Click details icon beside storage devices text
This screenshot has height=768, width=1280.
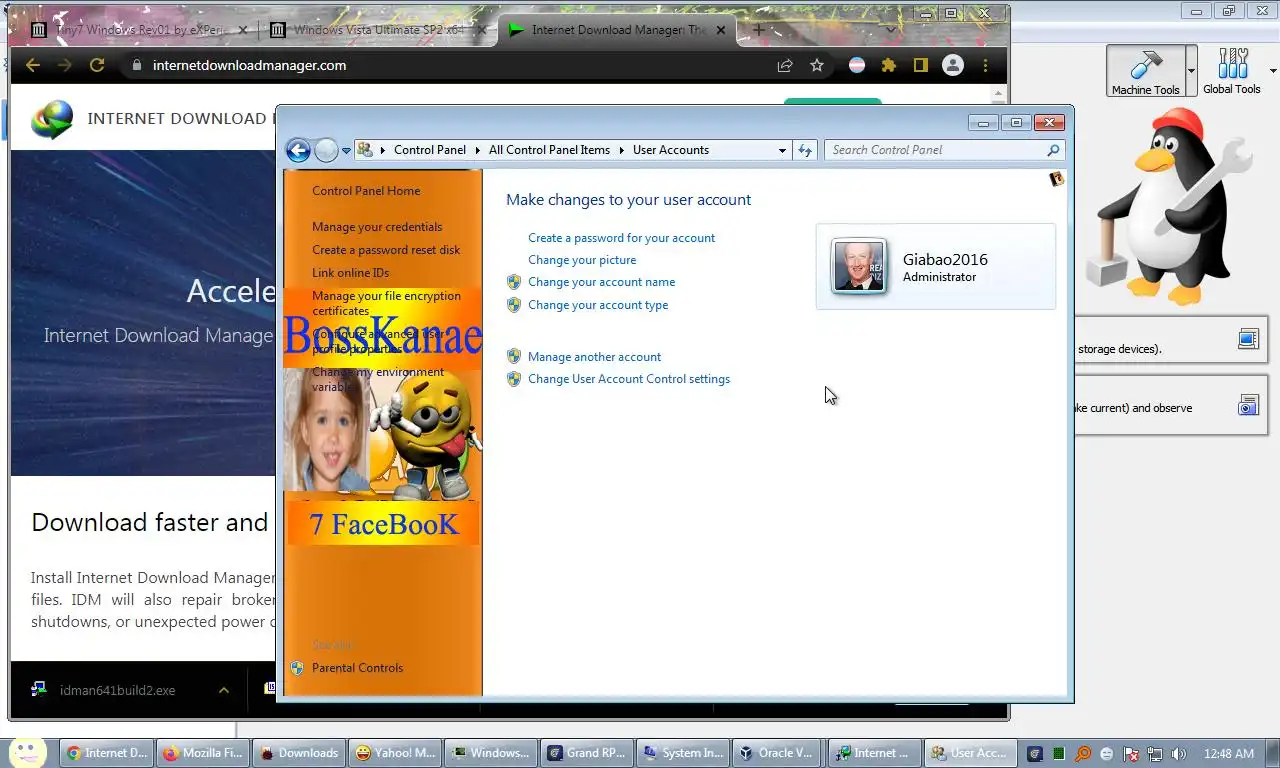pyautogui.click(x=1248, y=339)
